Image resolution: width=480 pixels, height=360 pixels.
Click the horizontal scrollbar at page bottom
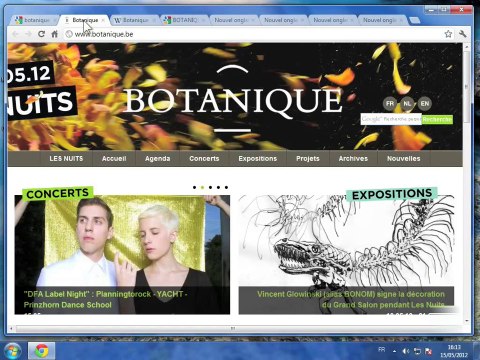click(233, 328)
